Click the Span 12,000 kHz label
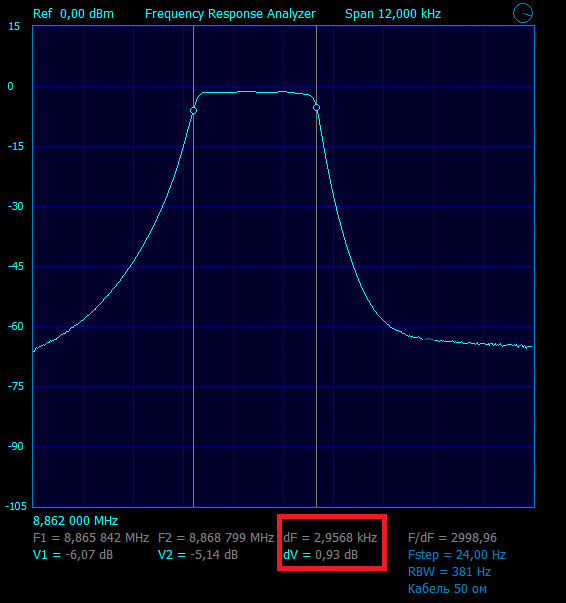 393,14
